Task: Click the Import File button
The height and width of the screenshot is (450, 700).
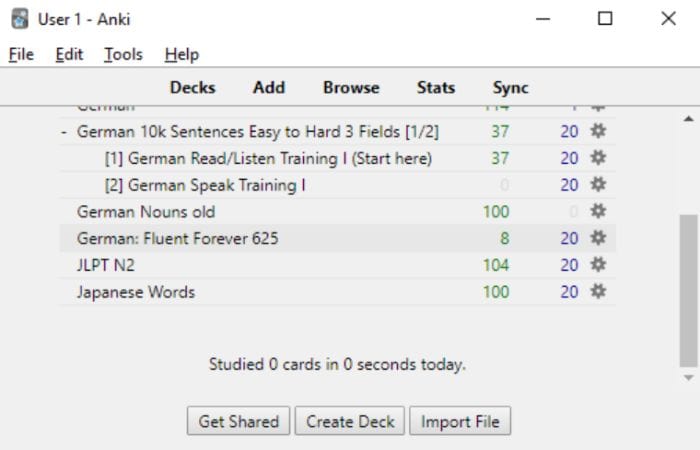Action: (460, 421)
